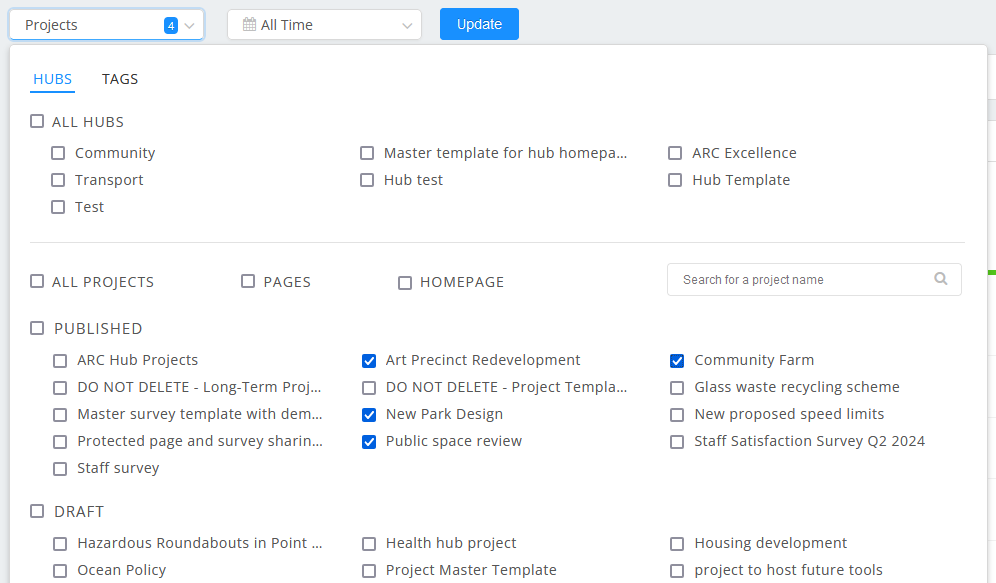The width and height of the screenshot is (996, 583).
Task: Uncheck Art Precinct Redevelopment
Action: (369, 361)
